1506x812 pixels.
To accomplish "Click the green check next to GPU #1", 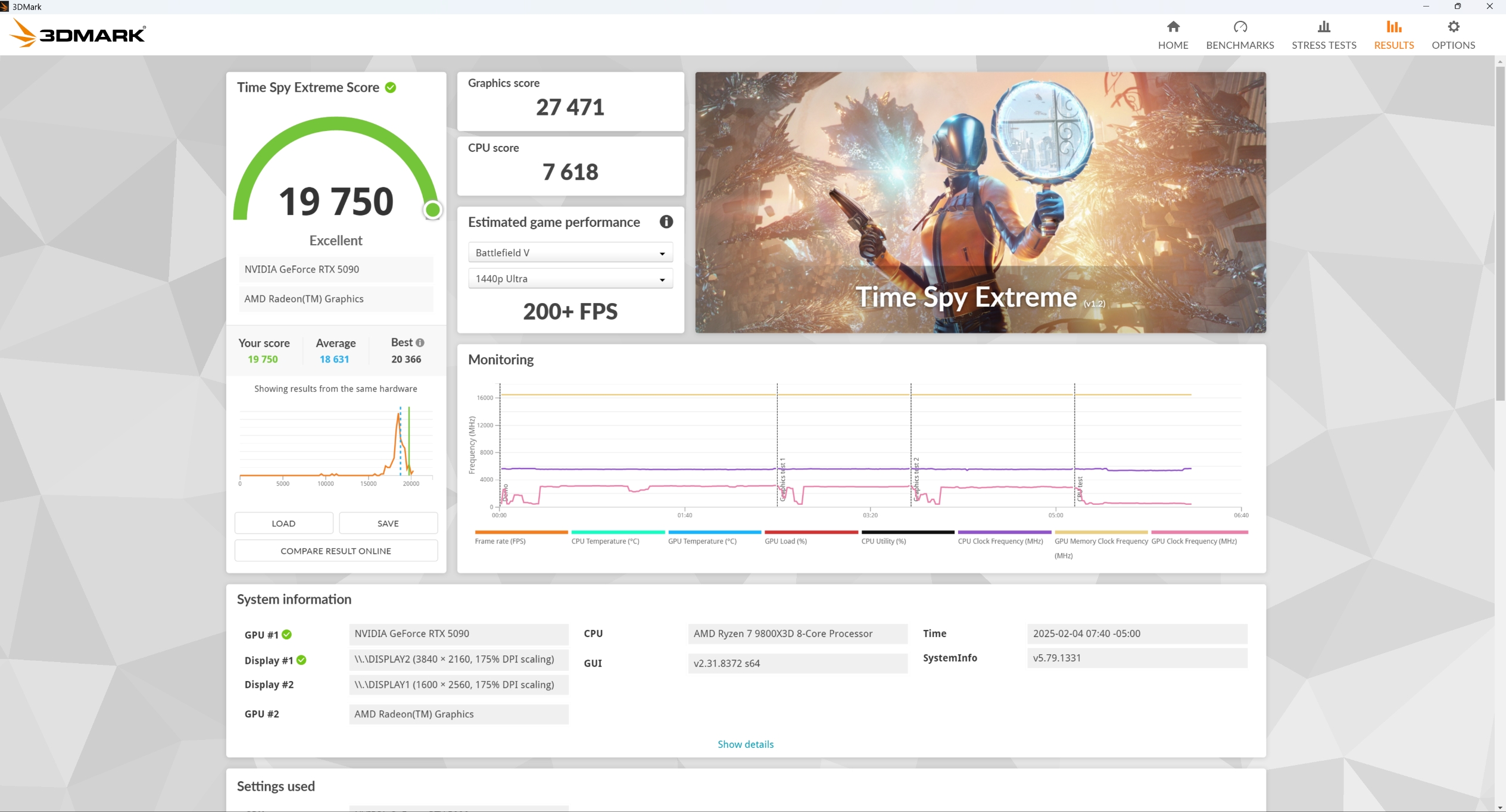I will click(287, 635).
